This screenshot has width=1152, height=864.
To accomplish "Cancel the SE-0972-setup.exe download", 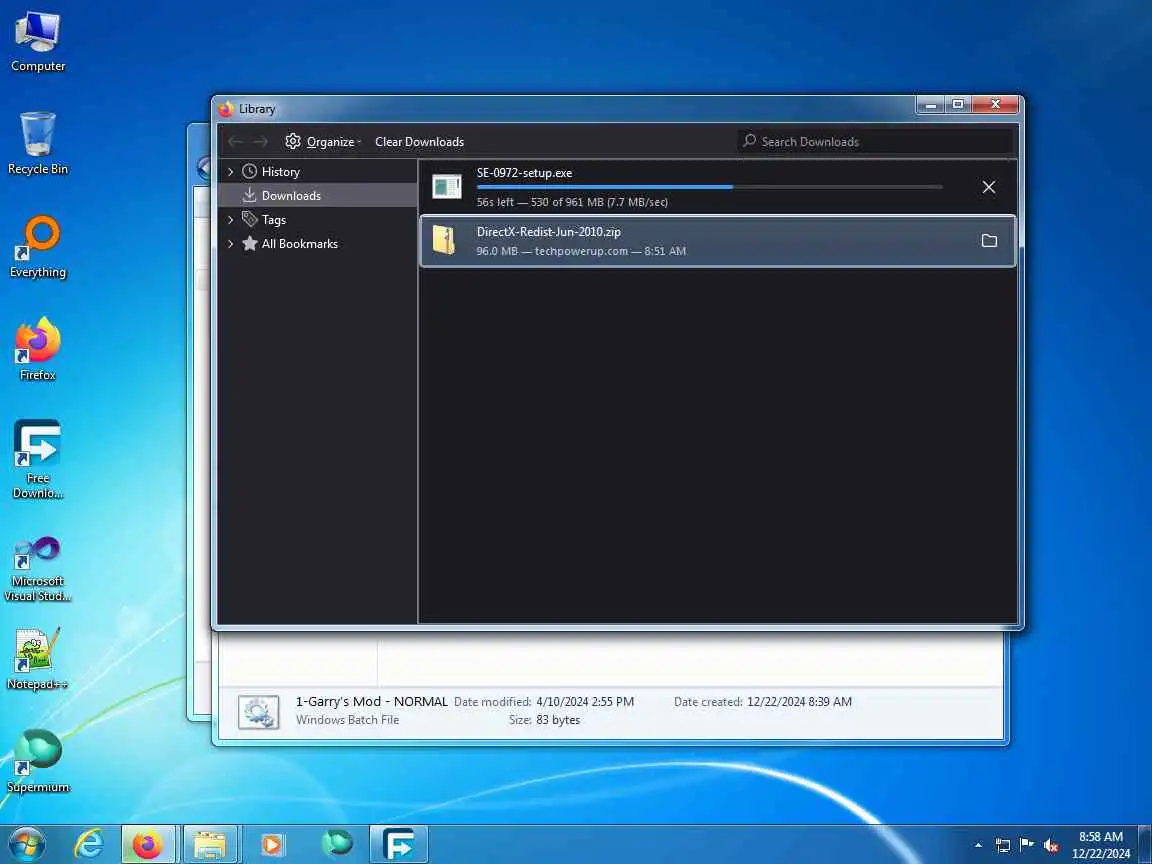I will pyautogui.click(x=989, y=187).
